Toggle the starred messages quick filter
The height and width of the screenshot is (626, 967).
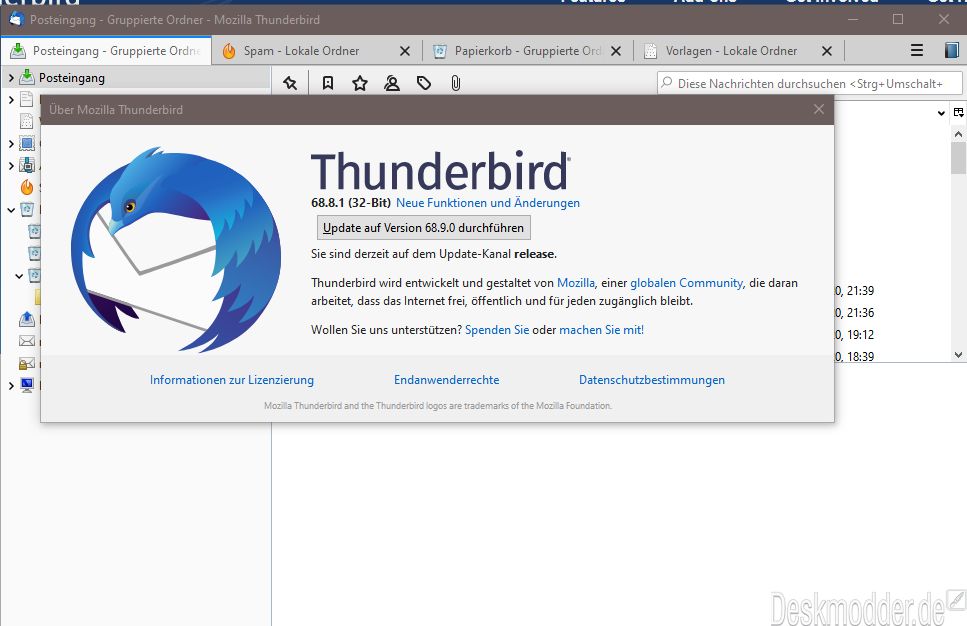(x=360, y=83)
